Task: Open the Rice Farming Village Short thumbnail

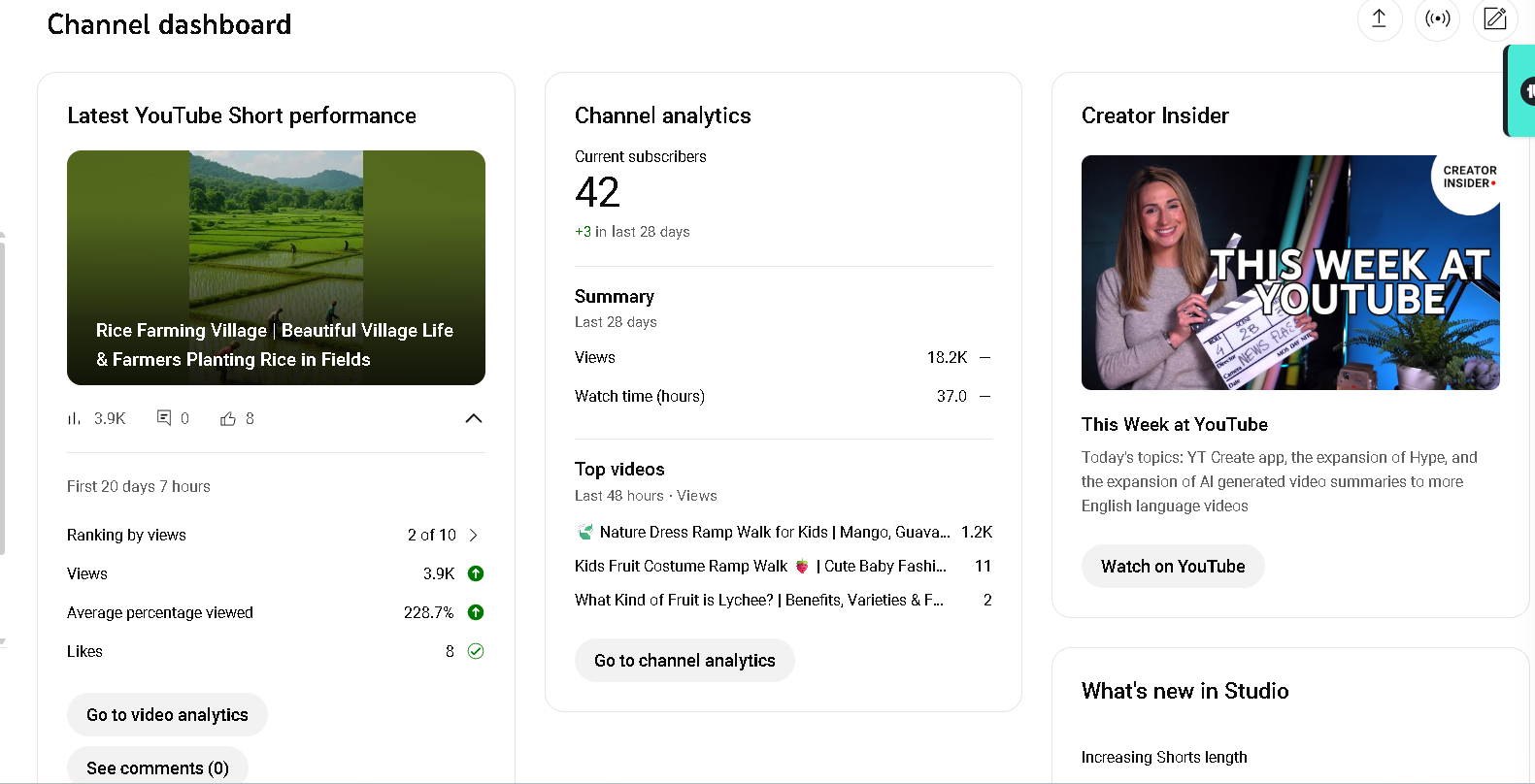Action: [x=276, y=267]
